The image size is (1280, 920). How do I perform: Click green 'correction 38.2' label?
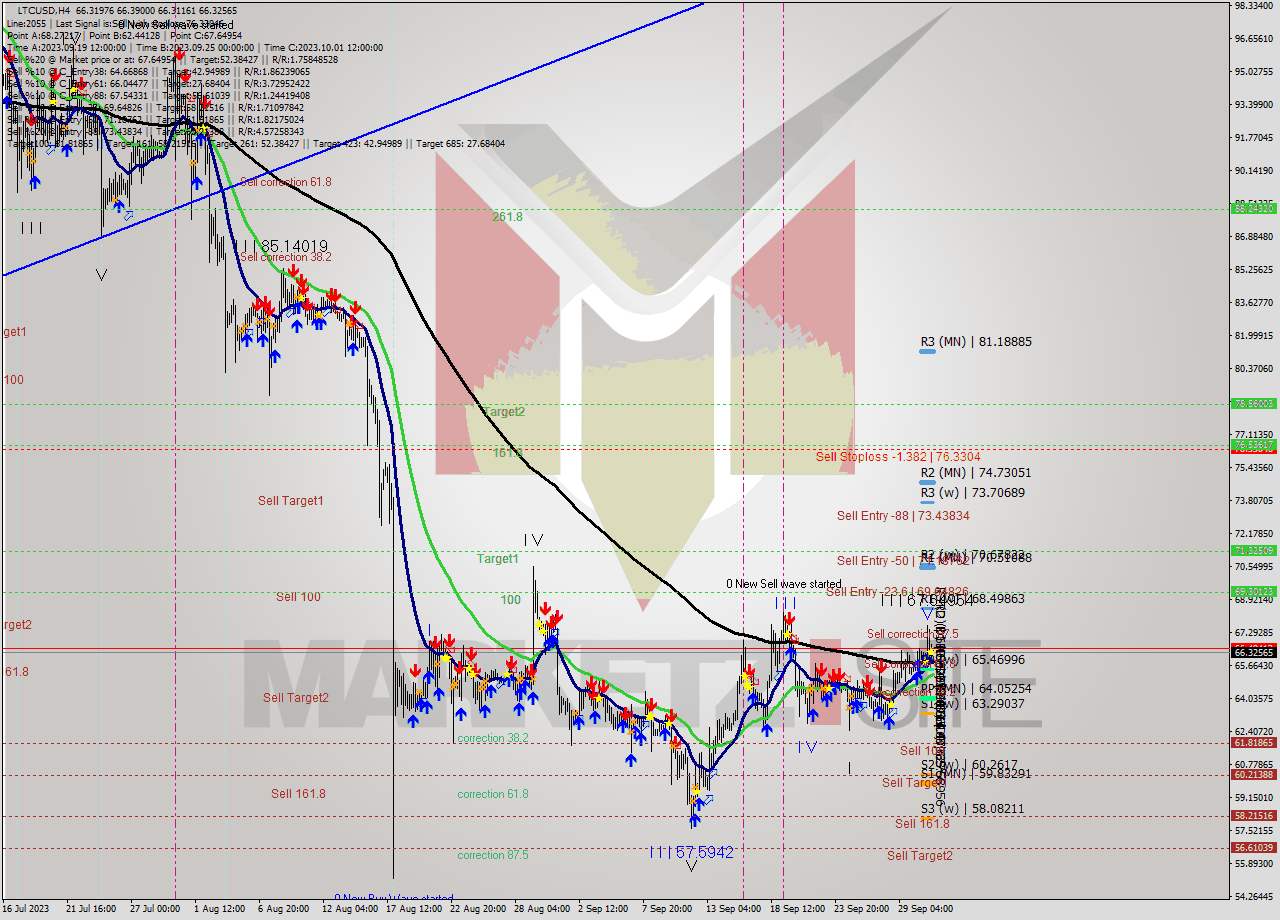click(493, 738)
